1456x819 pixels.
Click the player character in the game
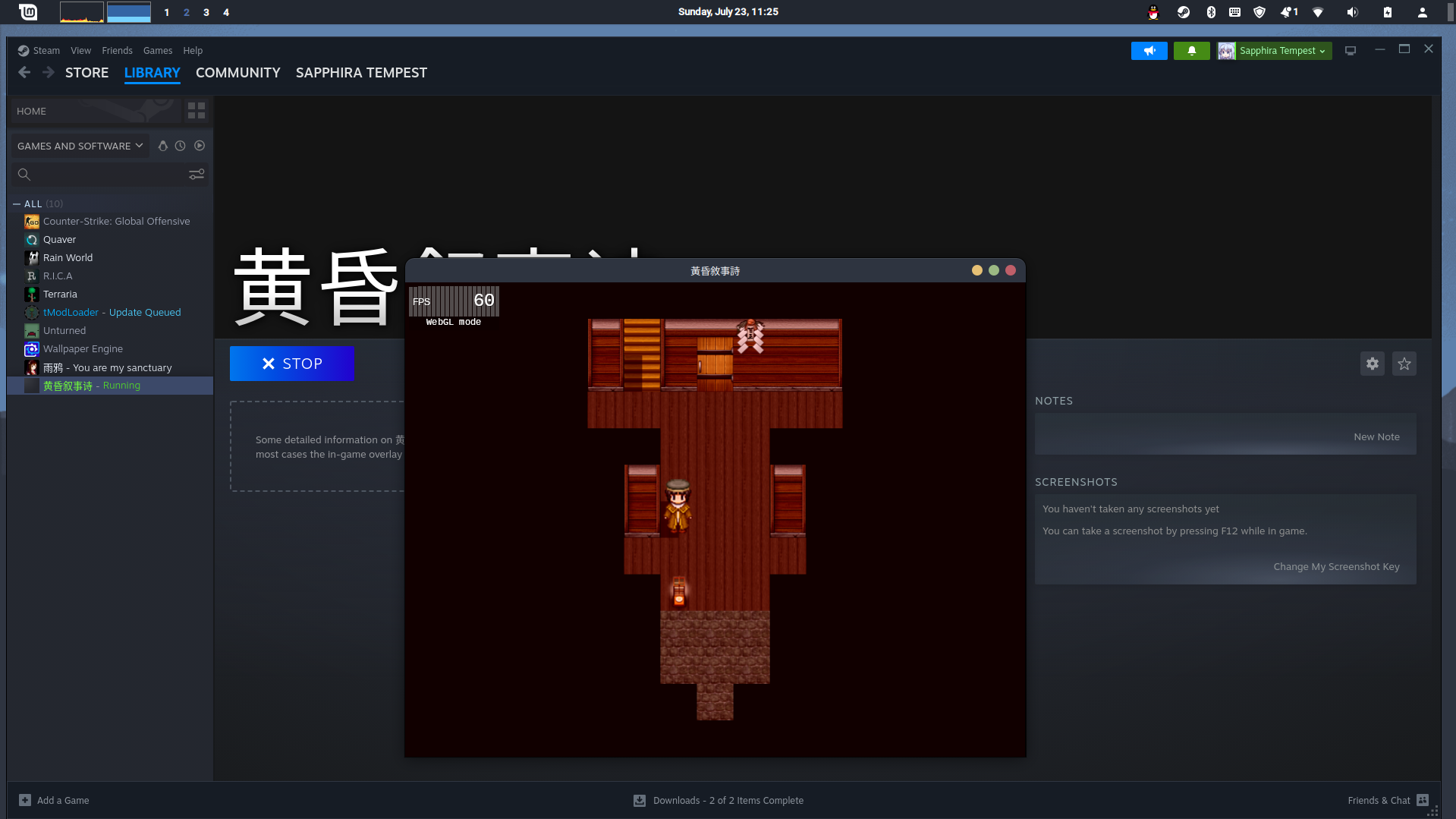tap(678, 505)
